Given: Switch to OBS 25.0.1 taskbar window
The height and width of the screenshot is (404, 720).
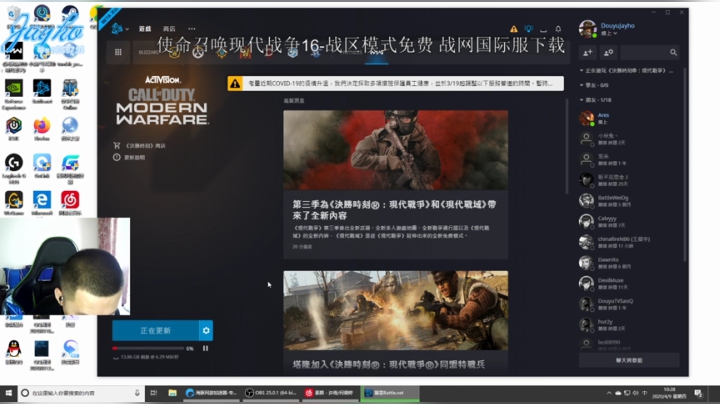Looking at the screenshot, I should (271, 393).
